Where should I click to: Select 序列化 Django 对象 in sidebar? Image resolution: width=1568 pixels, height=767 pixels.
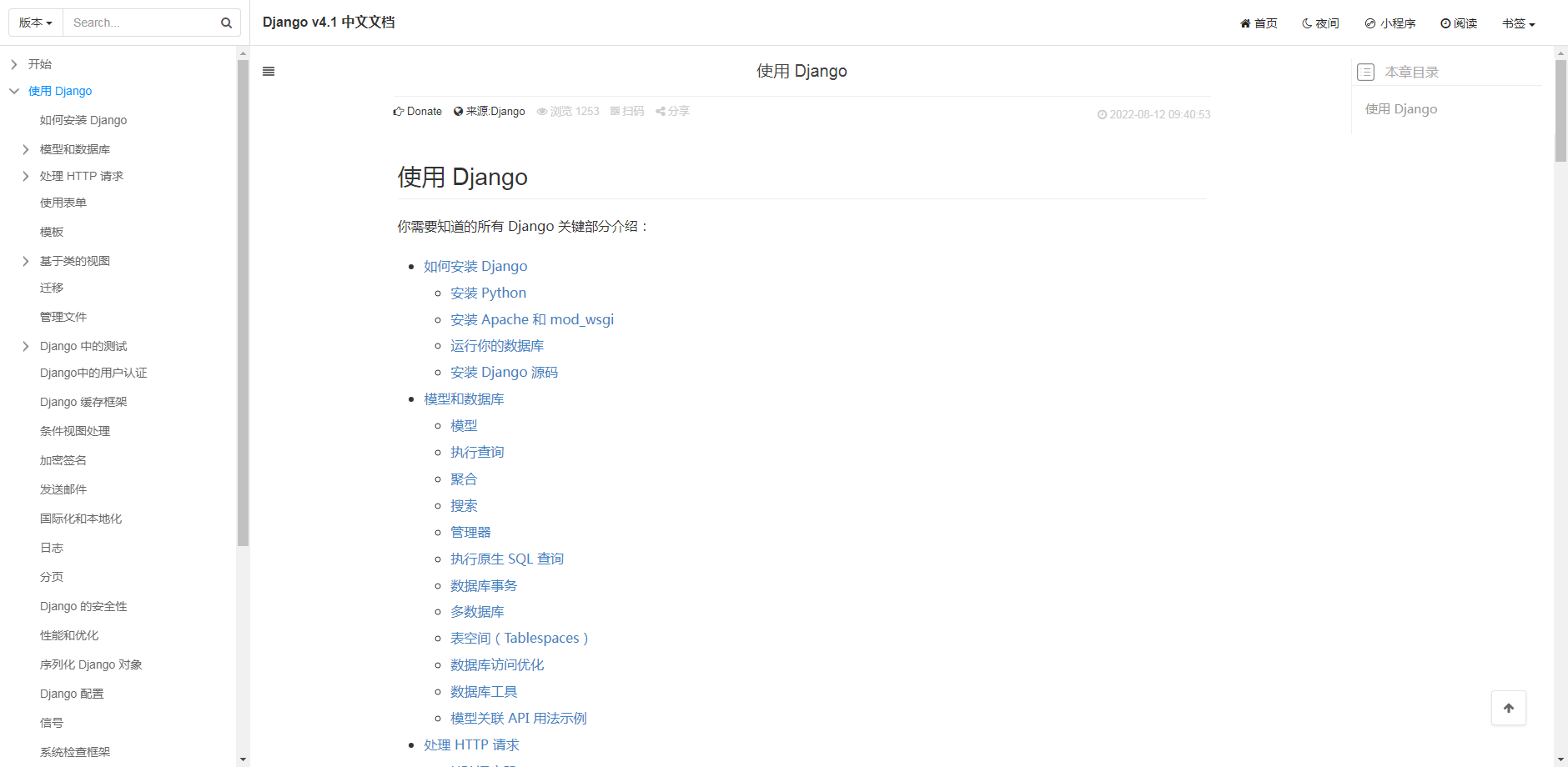click(91, 664)
